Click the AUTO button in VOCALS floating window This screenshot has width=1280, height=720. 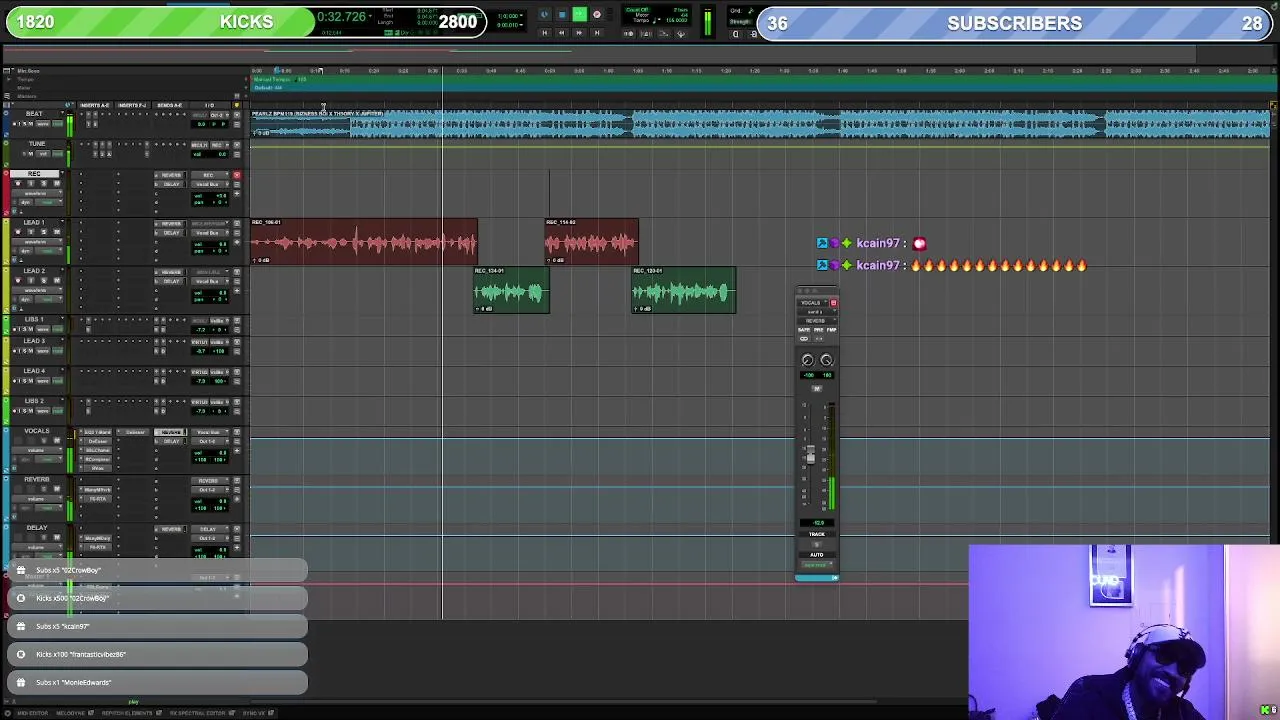[x=817, y=554]
